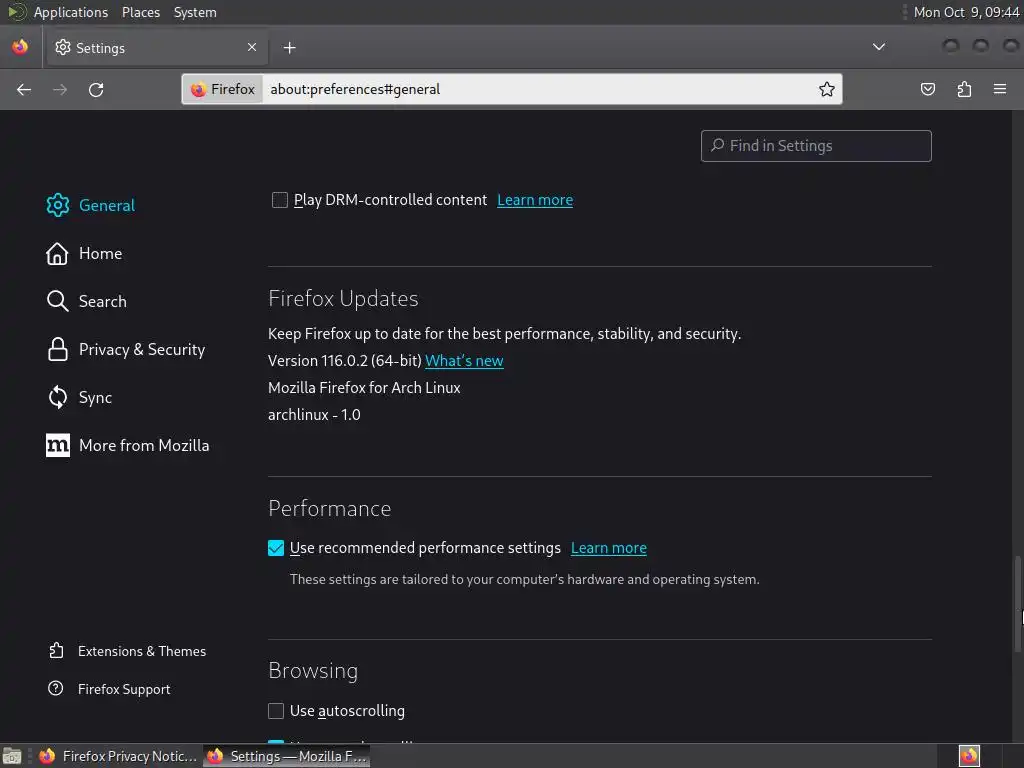The image size is (1024, 768).
Task: Click the Firefox icon in the bottom-right tray
Action: click(969, 756)
